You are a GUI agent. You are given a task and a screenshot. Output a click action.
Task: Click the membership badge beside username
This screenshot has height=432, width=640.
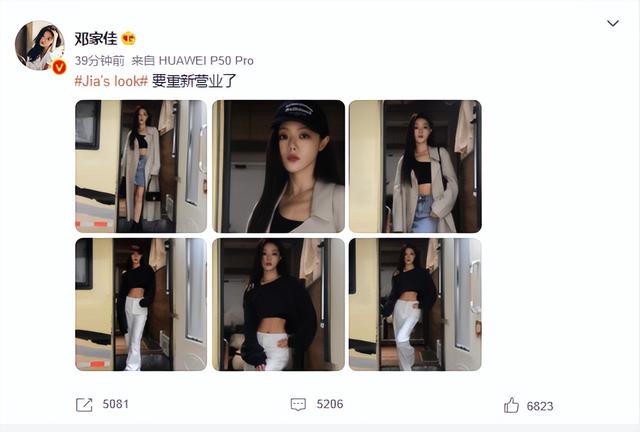pyautogui.click(x=129, y=39)
